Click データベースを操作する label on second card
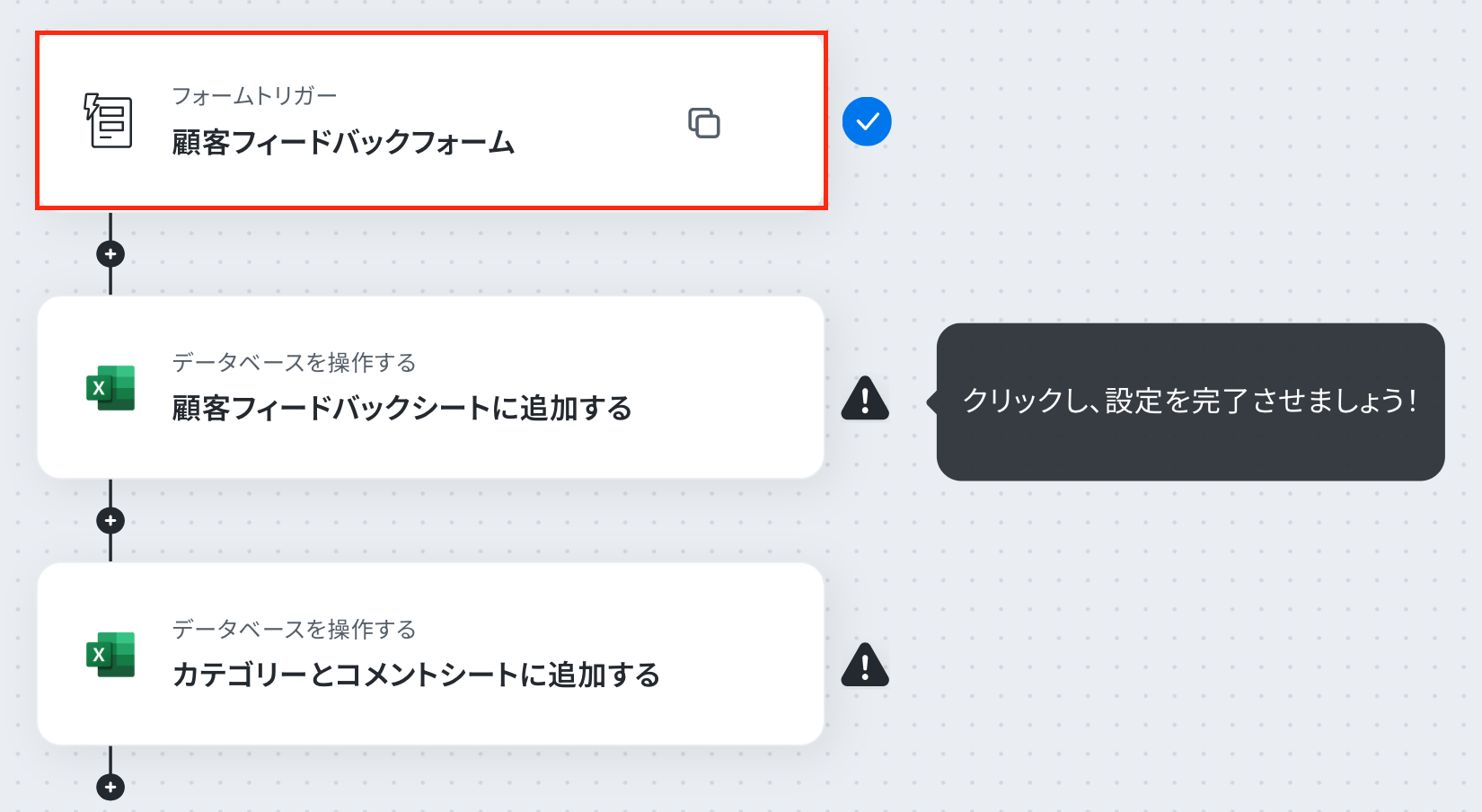The width and height of the screenshot is (1482, 812). [294, 363]
